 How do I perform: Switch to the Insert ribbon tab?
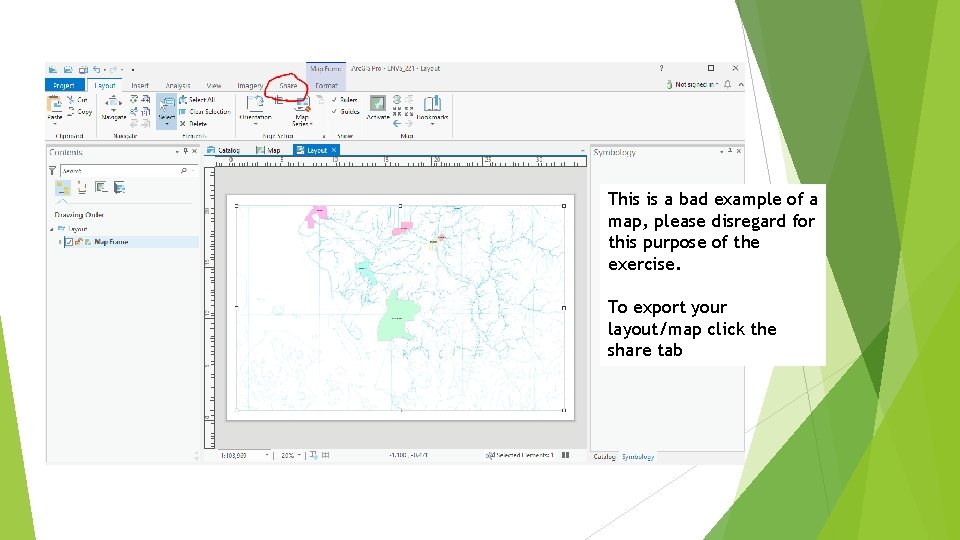pos(140,85)
